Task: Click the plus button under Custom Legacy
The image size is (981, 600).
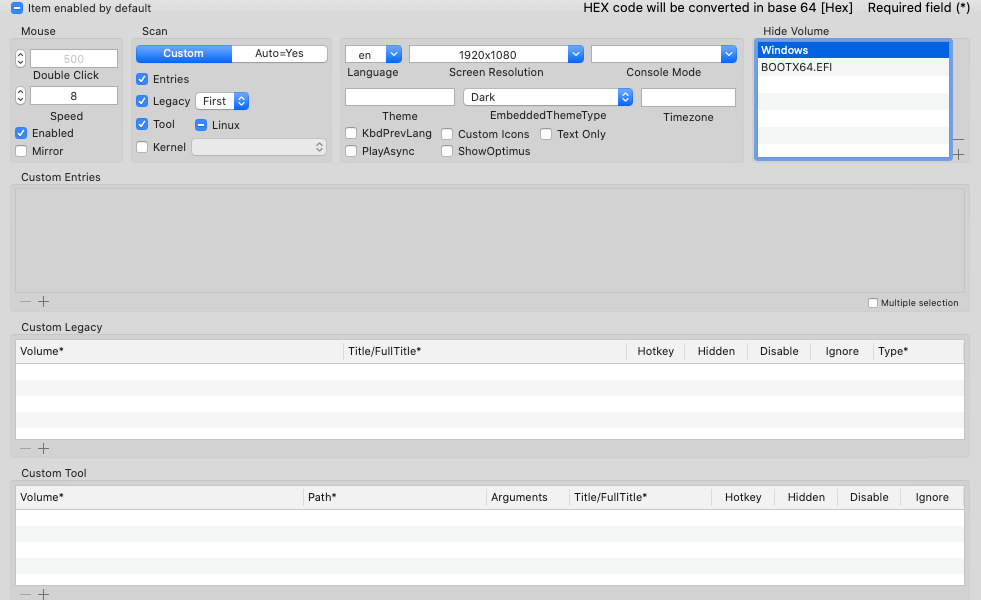Action: [x=44, y=449]
